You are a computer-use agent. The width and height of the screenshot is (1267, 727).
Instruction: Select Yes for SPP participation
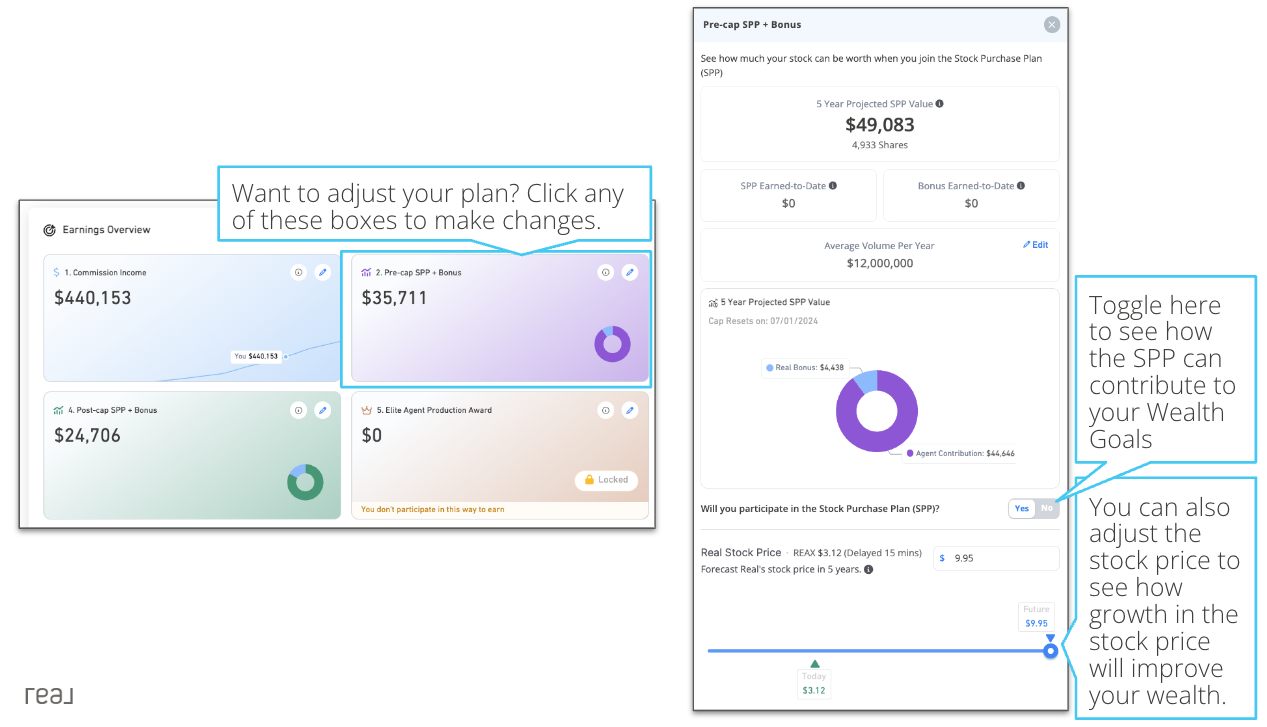(1022, 509)
